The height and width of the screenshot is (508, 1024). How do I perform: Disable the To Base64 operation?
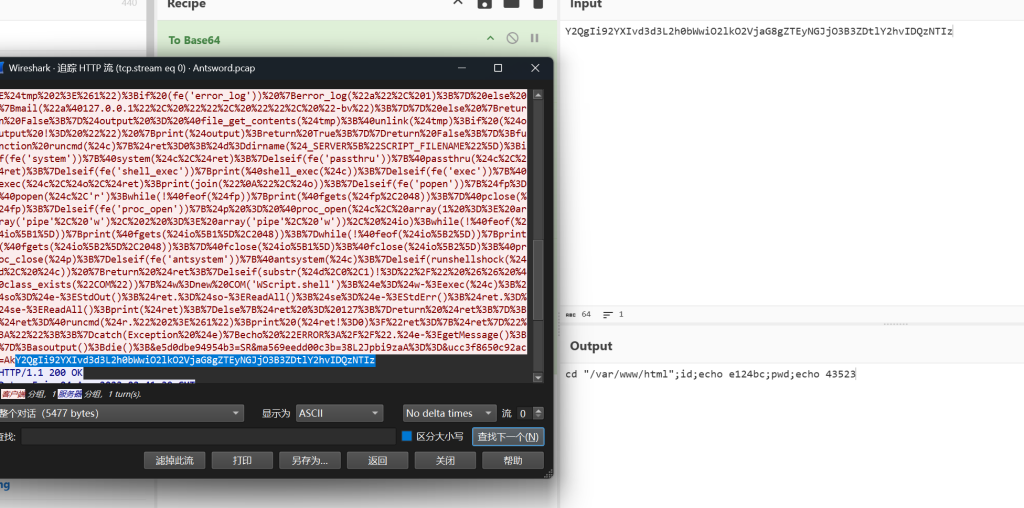512,38
